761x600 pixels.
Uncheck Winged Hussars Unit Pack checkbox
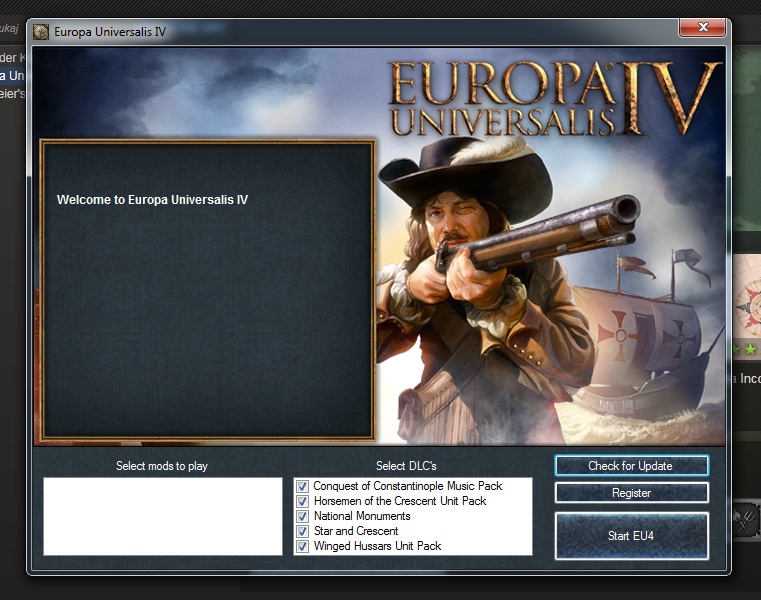pyautogui.click(x=303, y=546)
